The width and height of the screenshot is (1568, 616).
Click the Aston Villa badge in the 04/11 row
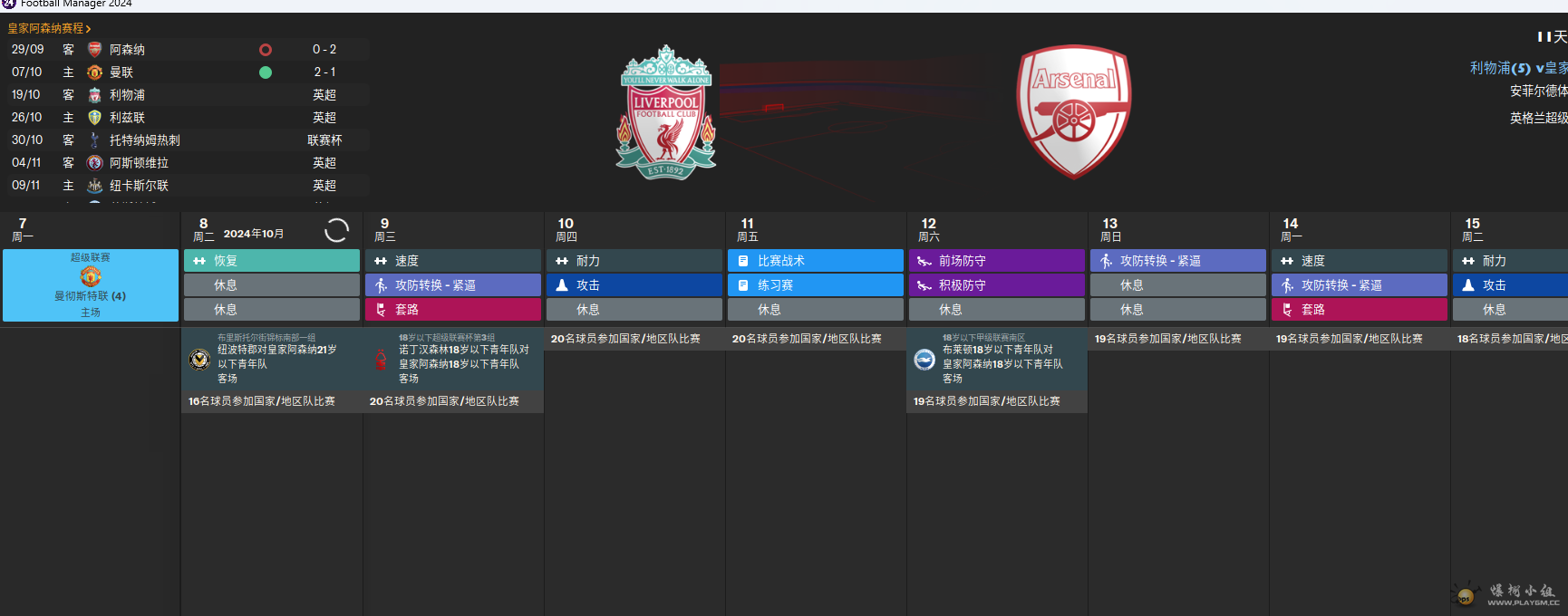pos(94,163)
